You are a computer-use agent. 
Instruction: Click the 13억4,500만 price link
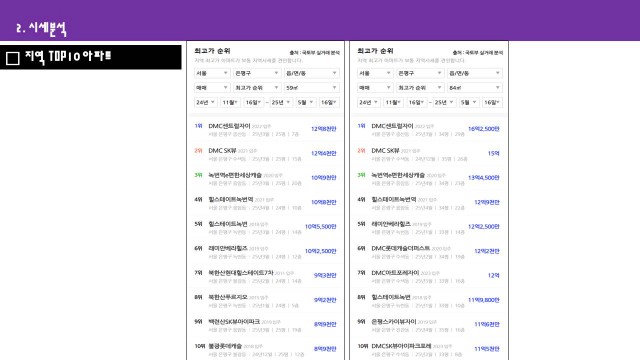484,178
